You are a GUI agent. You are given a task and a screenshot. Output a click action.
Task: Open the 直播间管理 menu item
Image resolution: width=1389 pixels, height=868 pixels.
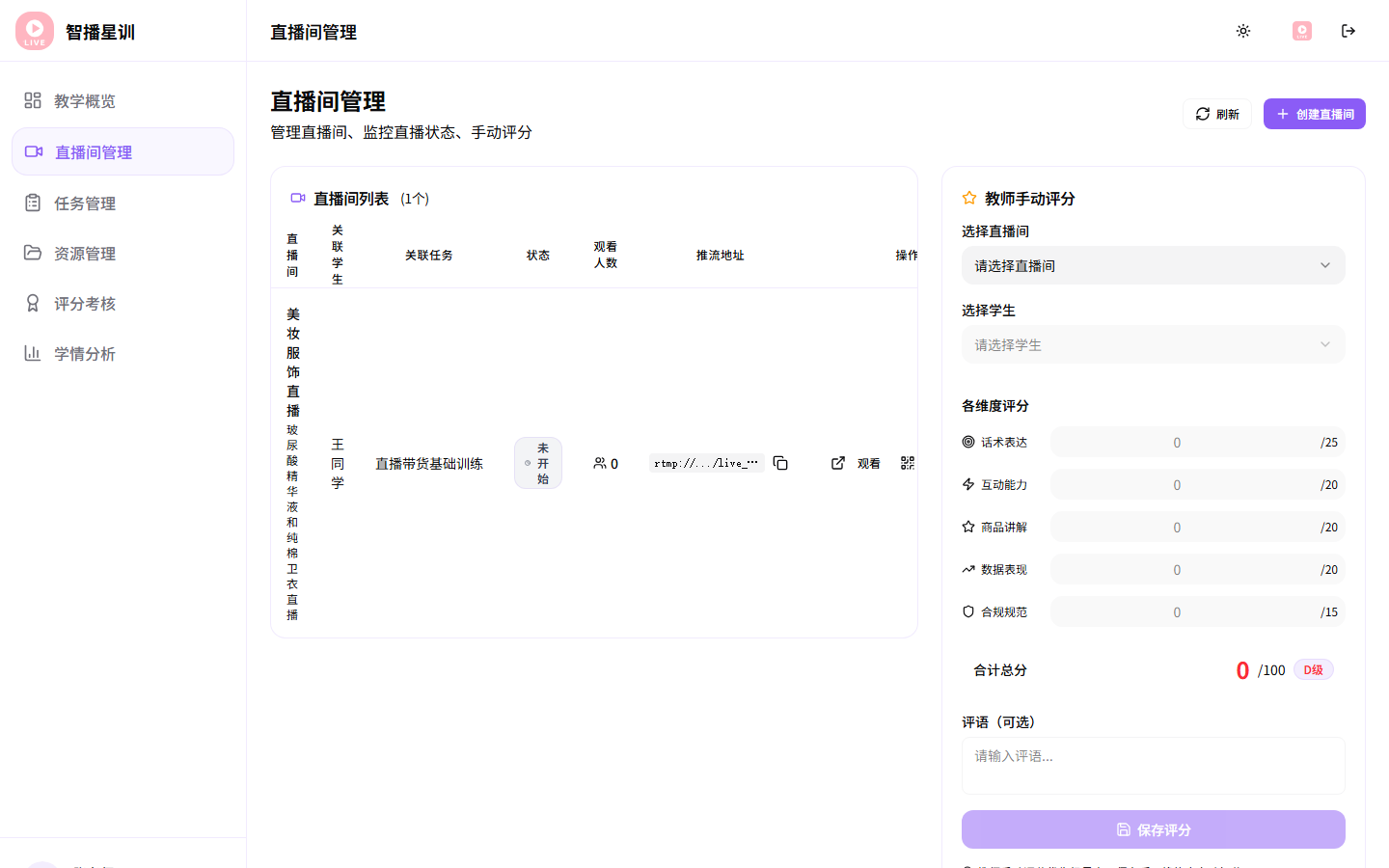tap(123, 151)
